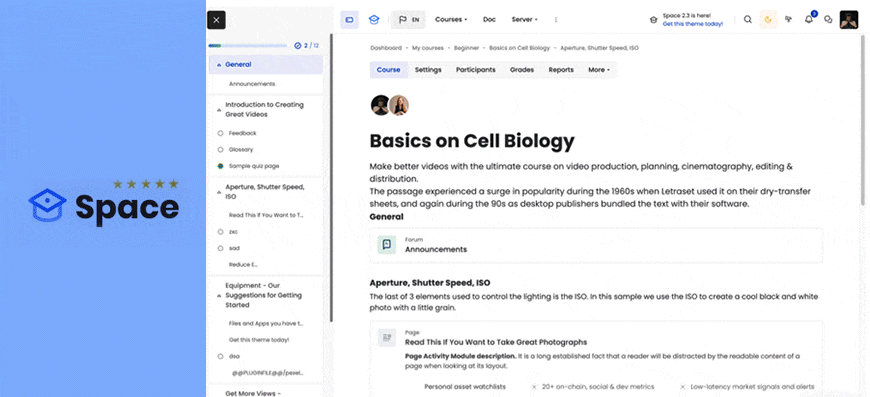Click the second teacher avatar (woman)
This screenshot has height=397, width=870.
tap(398, 105)
